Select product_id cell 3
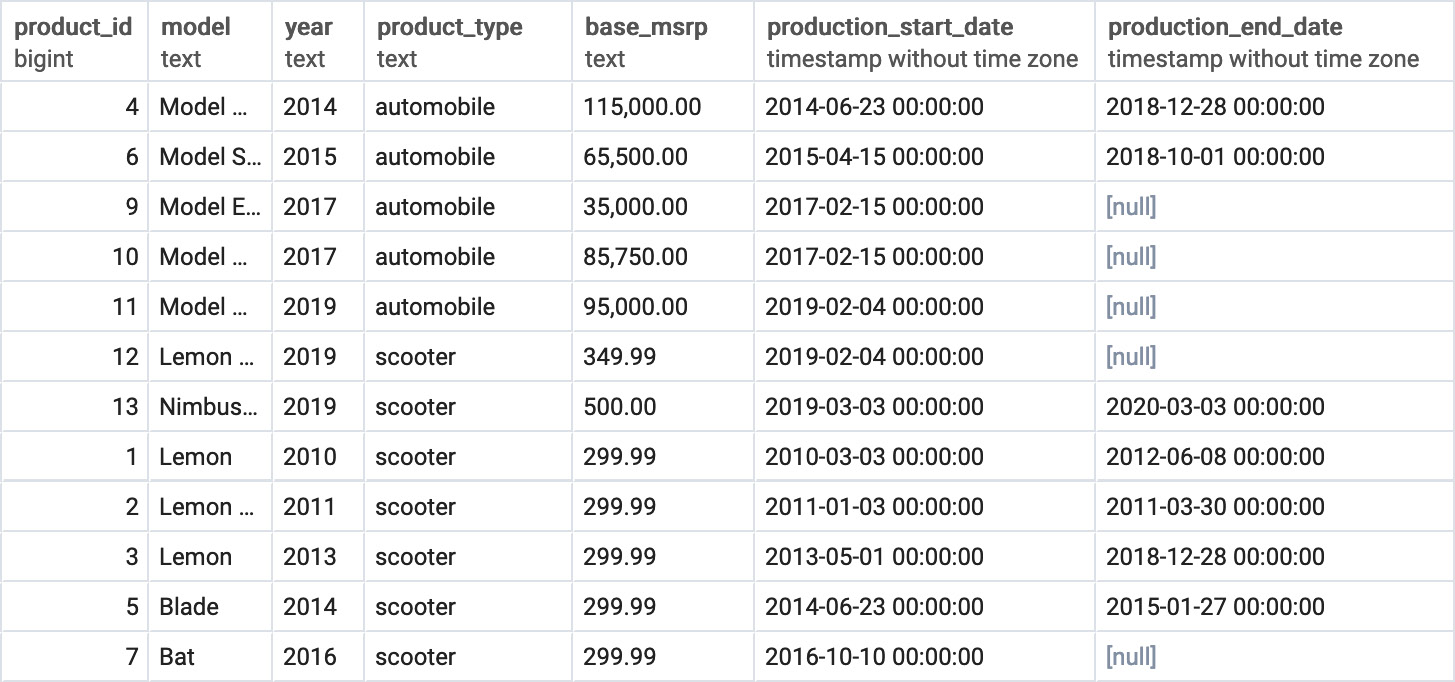1455x682 pixels. click(x=74, y=556)
